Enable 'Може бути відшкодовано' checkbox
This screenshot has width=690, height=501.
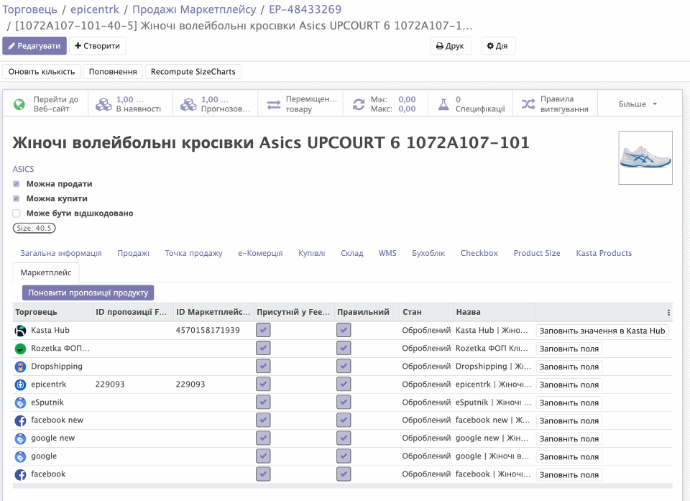pyautogui.click(x=16, y=213)
